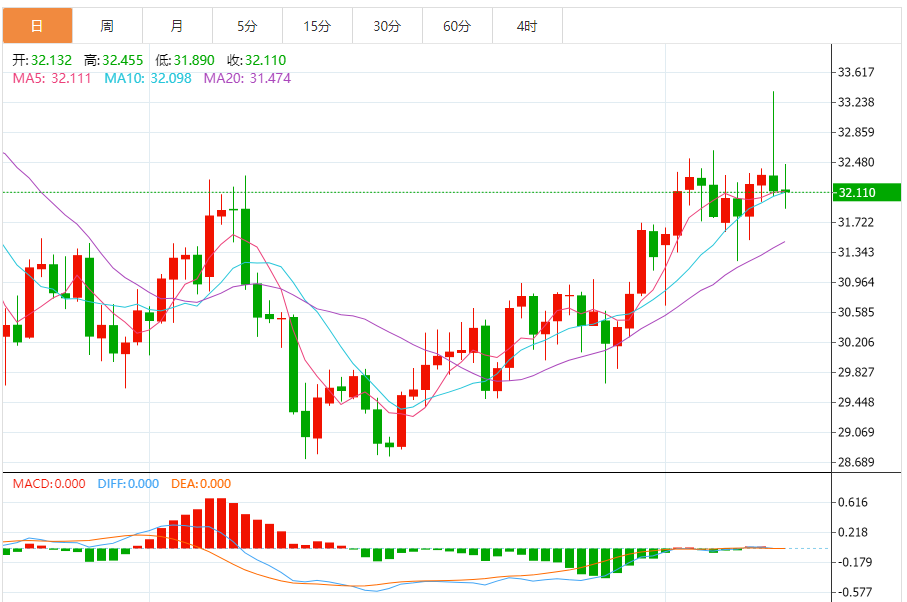Click the 29.448 price axis label
Viewport: 907px width, 602px height.
[x=856, y=402]
